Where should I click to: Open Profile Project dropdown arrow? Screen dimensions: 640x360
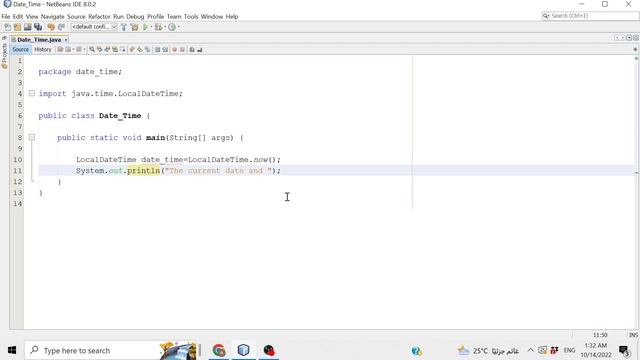click(178, 27)
